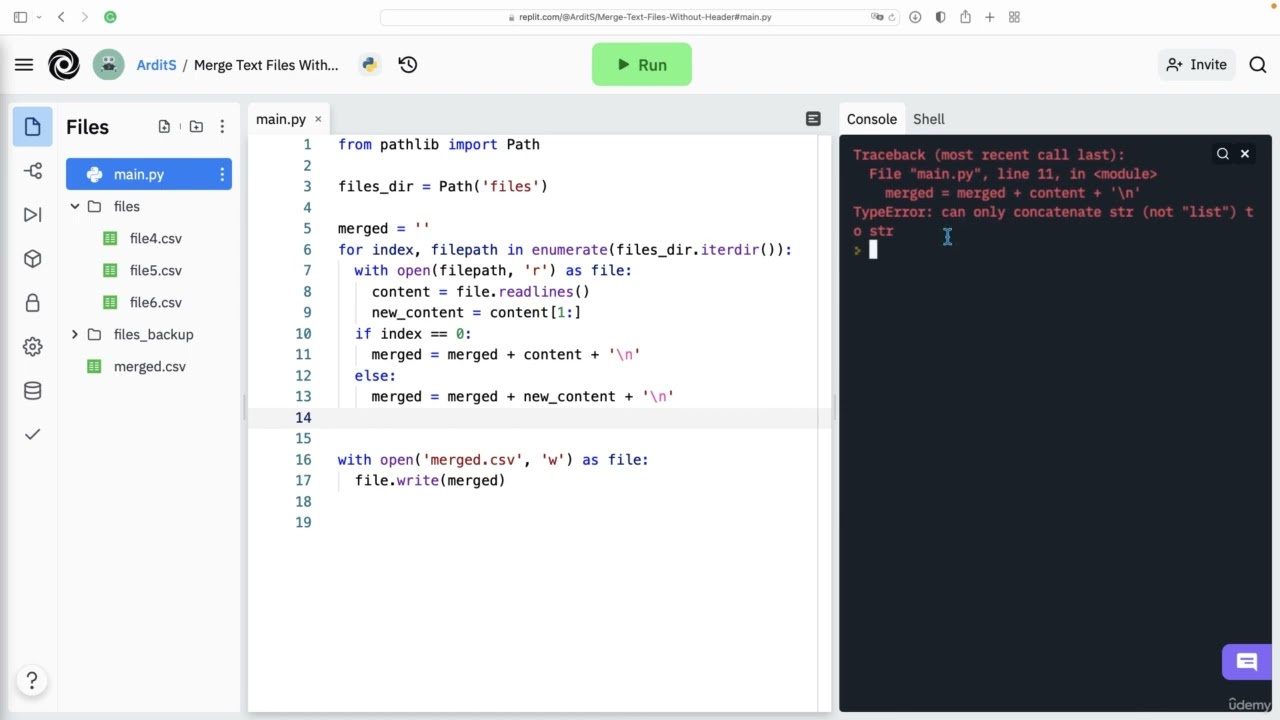
Task: Close the main.py editor tab
Action: pyautogui.click(x=318, y=119)
